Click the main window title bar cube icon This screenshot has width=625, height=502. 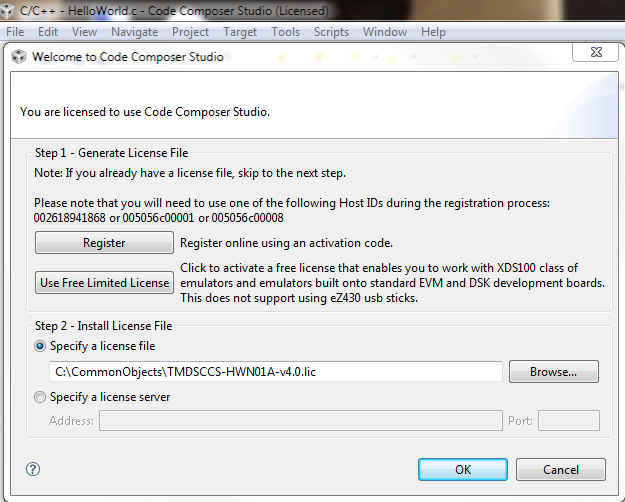[7, 11]
